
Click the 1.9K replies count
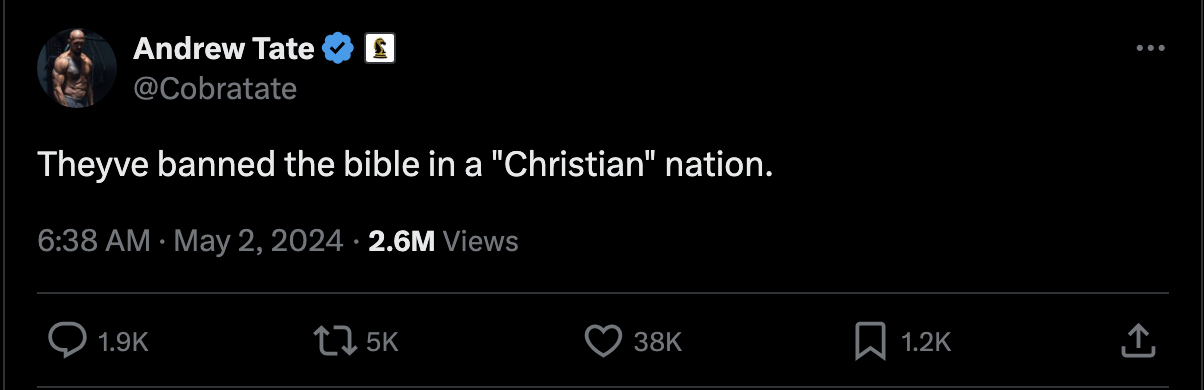click(124, 342)
